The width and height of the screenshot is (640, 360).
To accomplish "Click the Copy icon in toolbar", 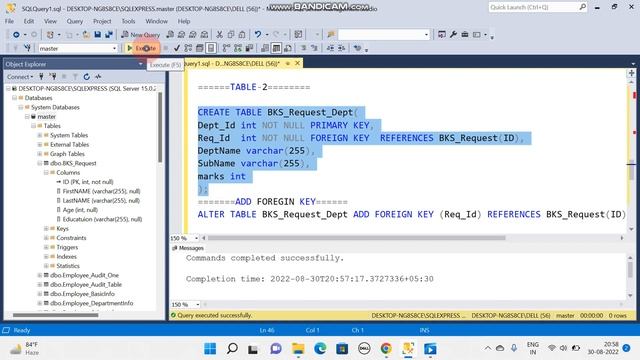I will [231, 35].
